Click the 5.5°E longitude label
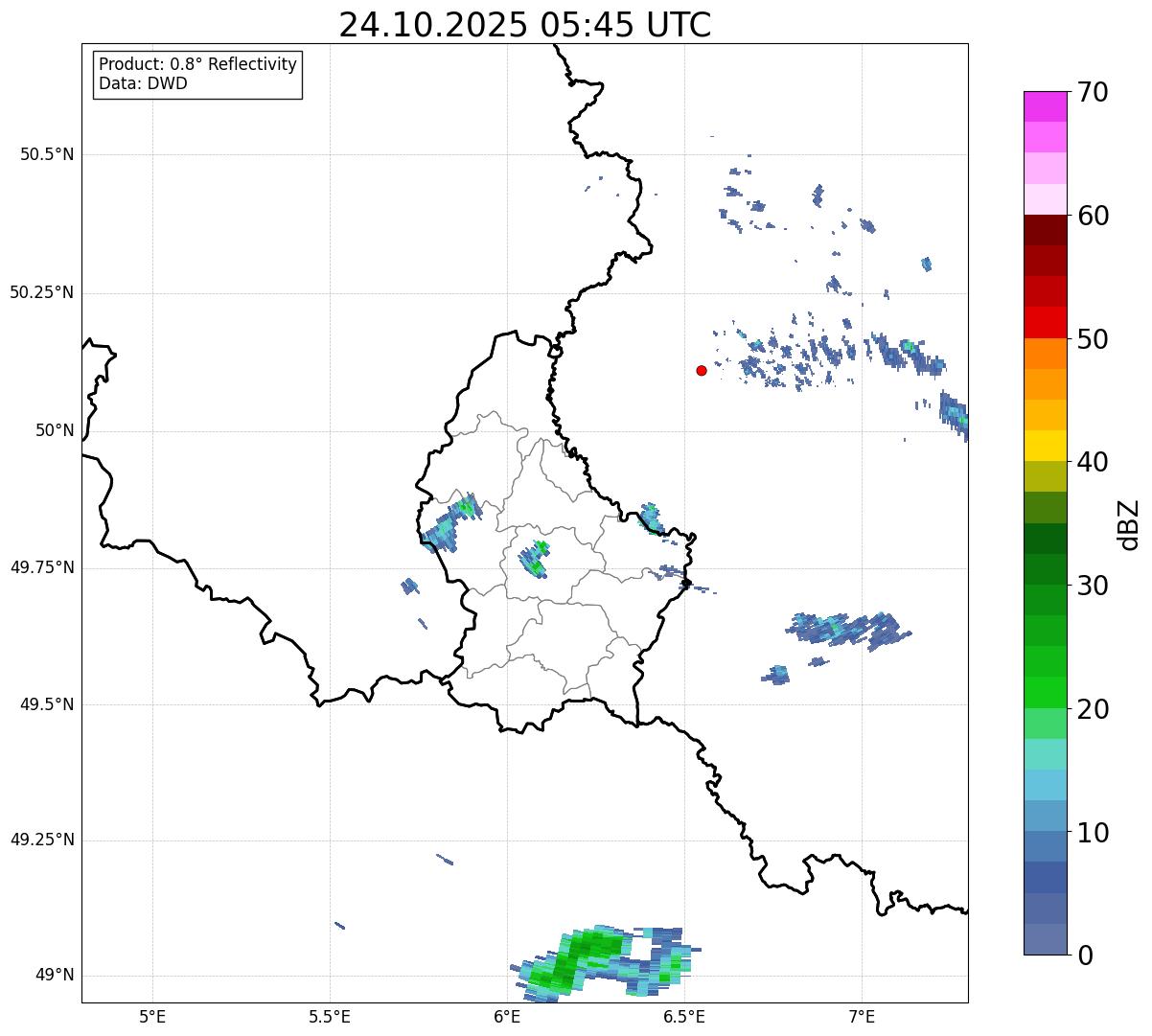This screenshot has height=1036, width=1152. tap(330, 1016)
